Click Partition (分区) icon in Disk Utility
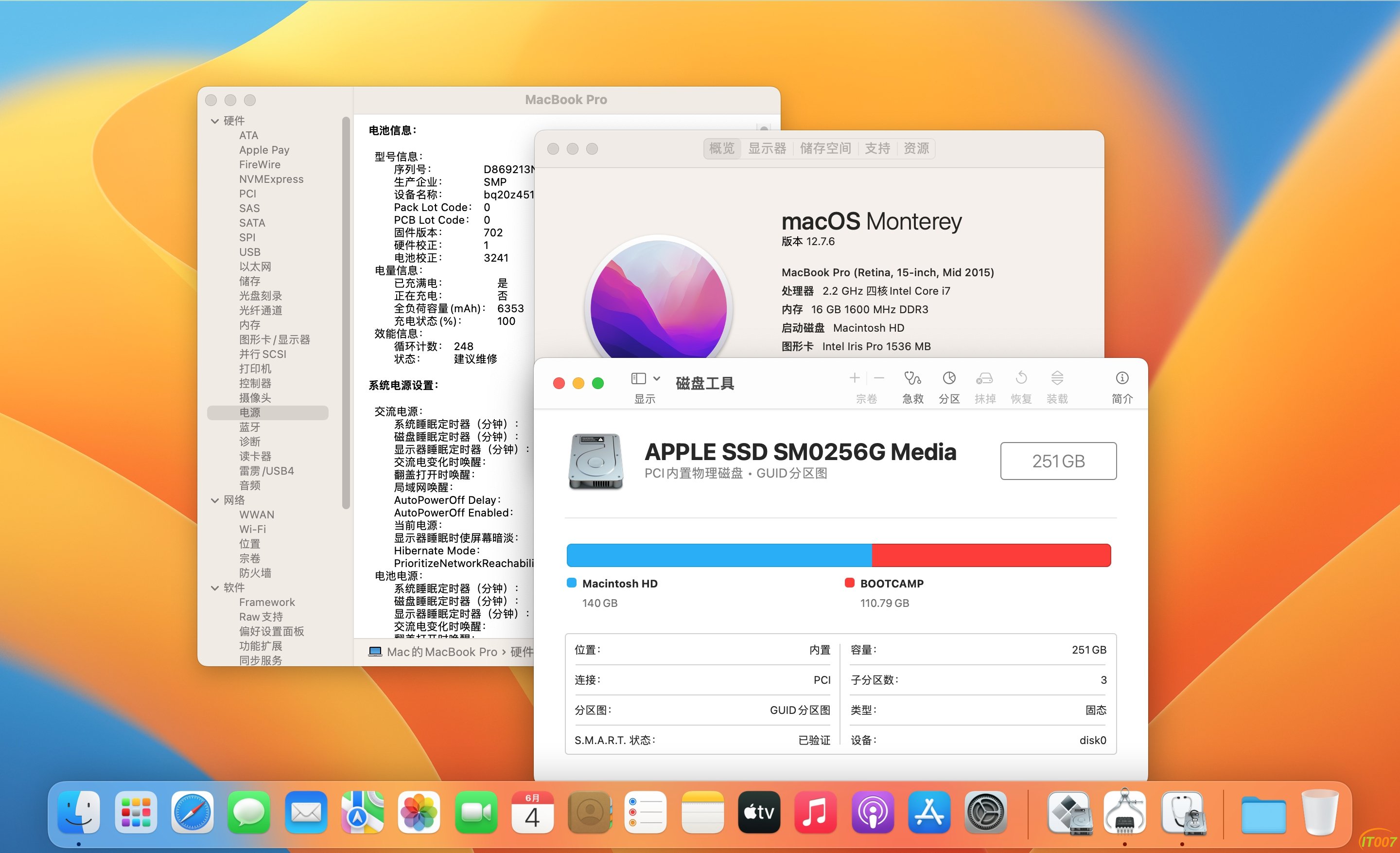The image size is (1400, 853). click(x=949, y=378)
